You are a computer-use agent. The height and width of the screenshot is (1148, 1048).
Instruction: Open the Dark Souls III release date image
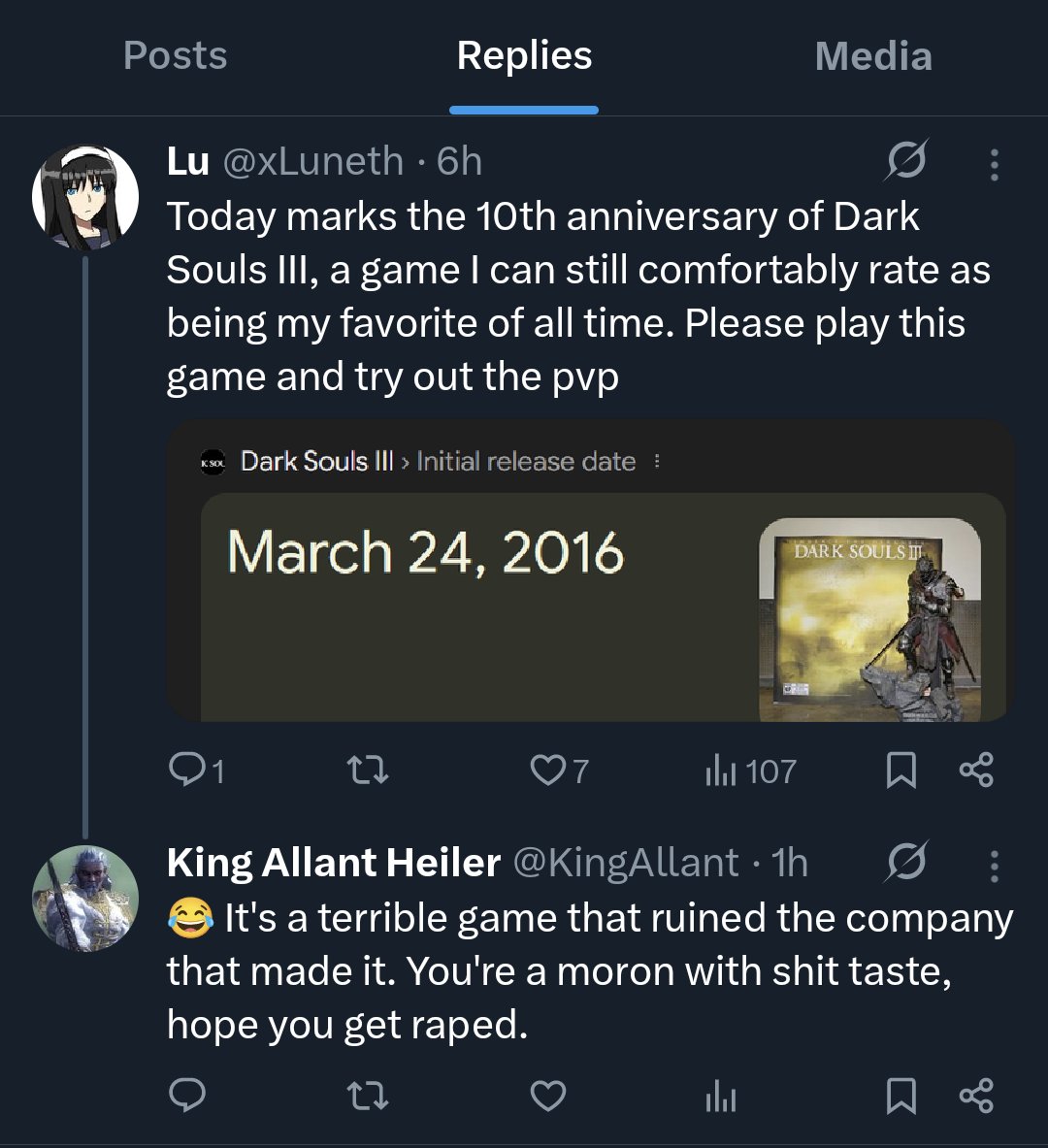(x=590, y=571)
